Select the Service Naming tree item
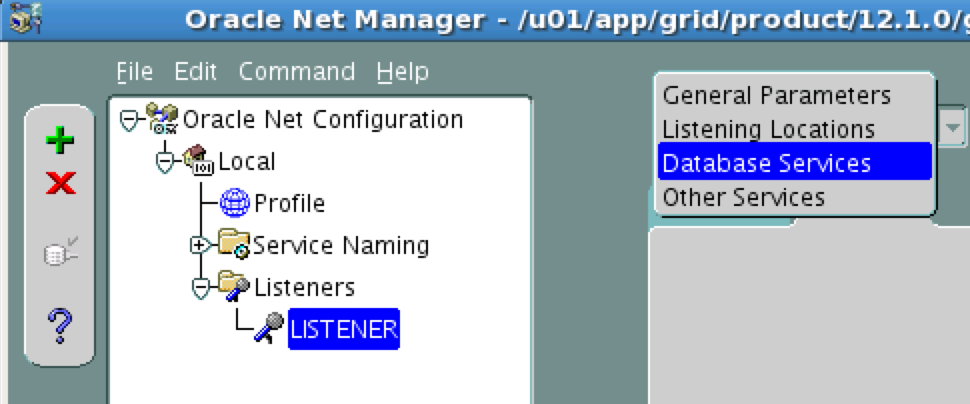 [x=341, y=246]
